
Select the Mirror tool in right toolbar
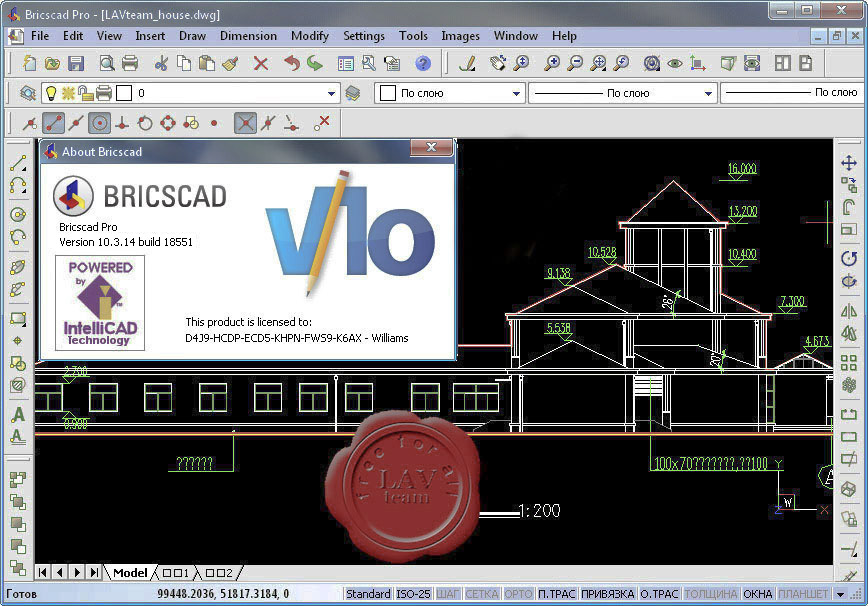[x=849, y=311]
